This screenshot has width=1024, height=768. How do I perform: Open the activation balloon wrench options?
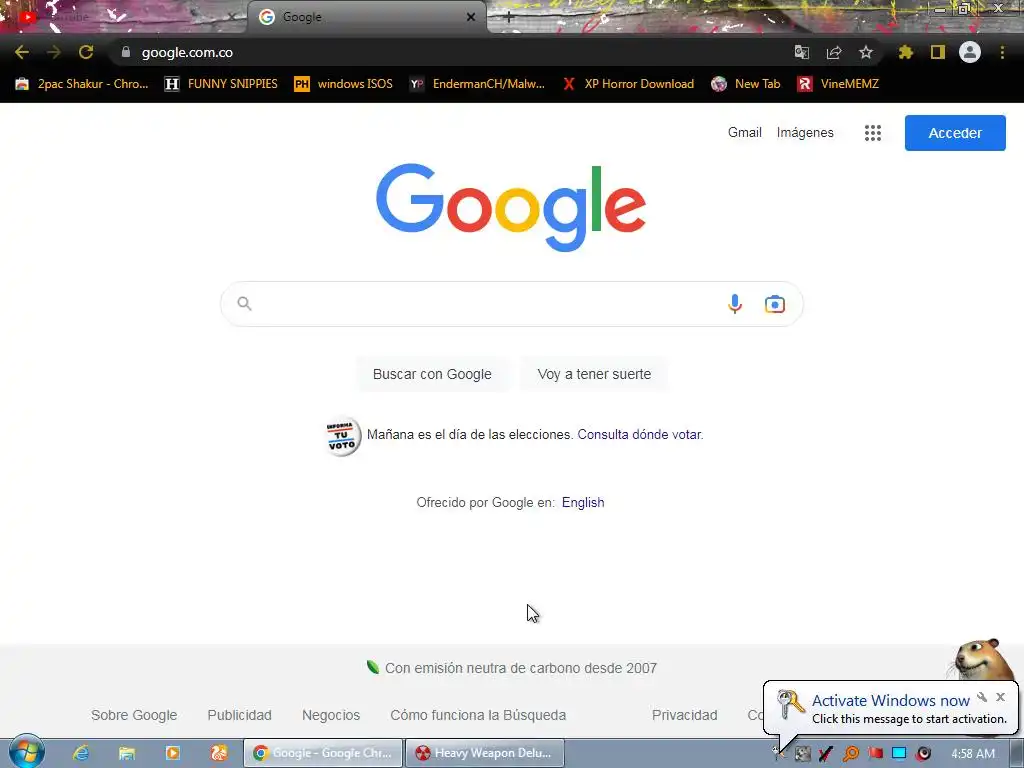(982, 697)
